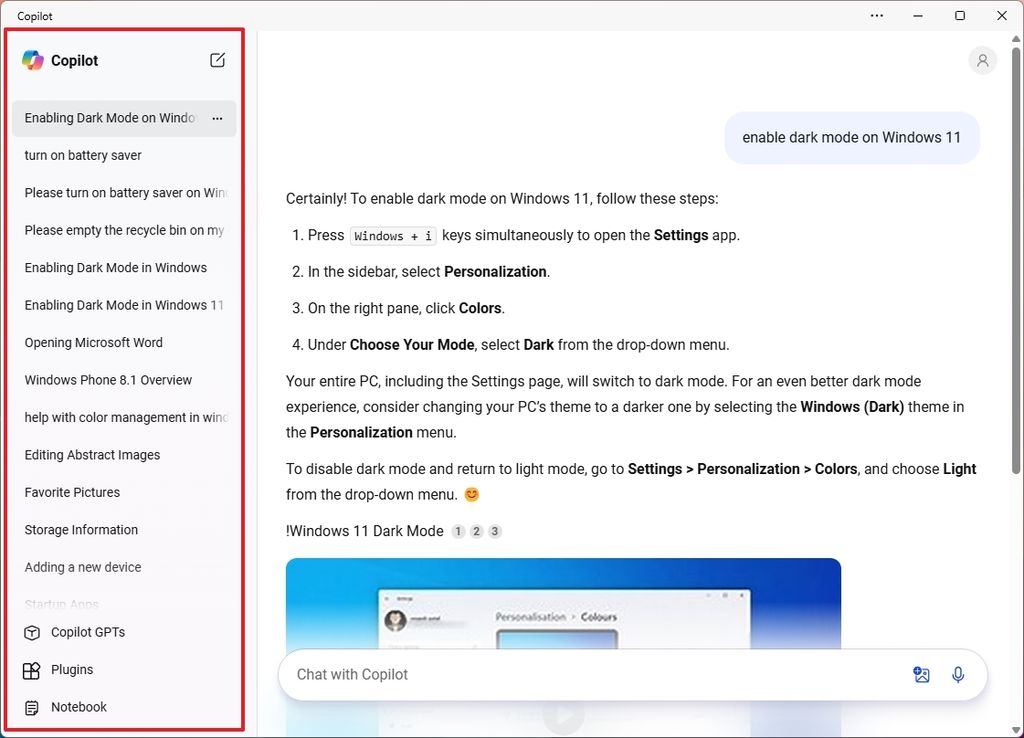The width and height of the screenshot is (1024, 738).
Task: Open the app settings ellipsis menu
Action: click(x=877, y=16)
